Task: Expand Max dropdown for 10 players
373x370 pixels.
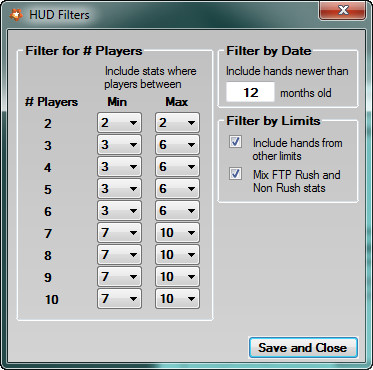Action: (177, 299)
